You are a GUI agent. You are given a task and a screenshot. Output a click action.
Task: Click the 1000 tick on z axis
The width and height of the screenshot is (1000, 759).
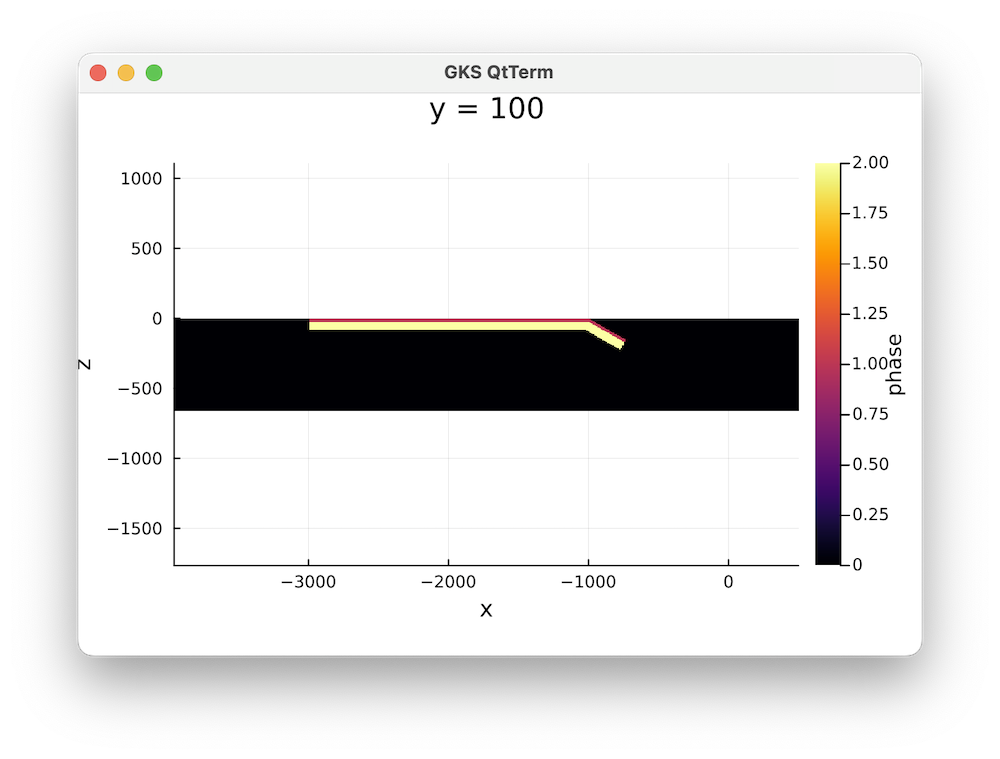pos(140,178)
